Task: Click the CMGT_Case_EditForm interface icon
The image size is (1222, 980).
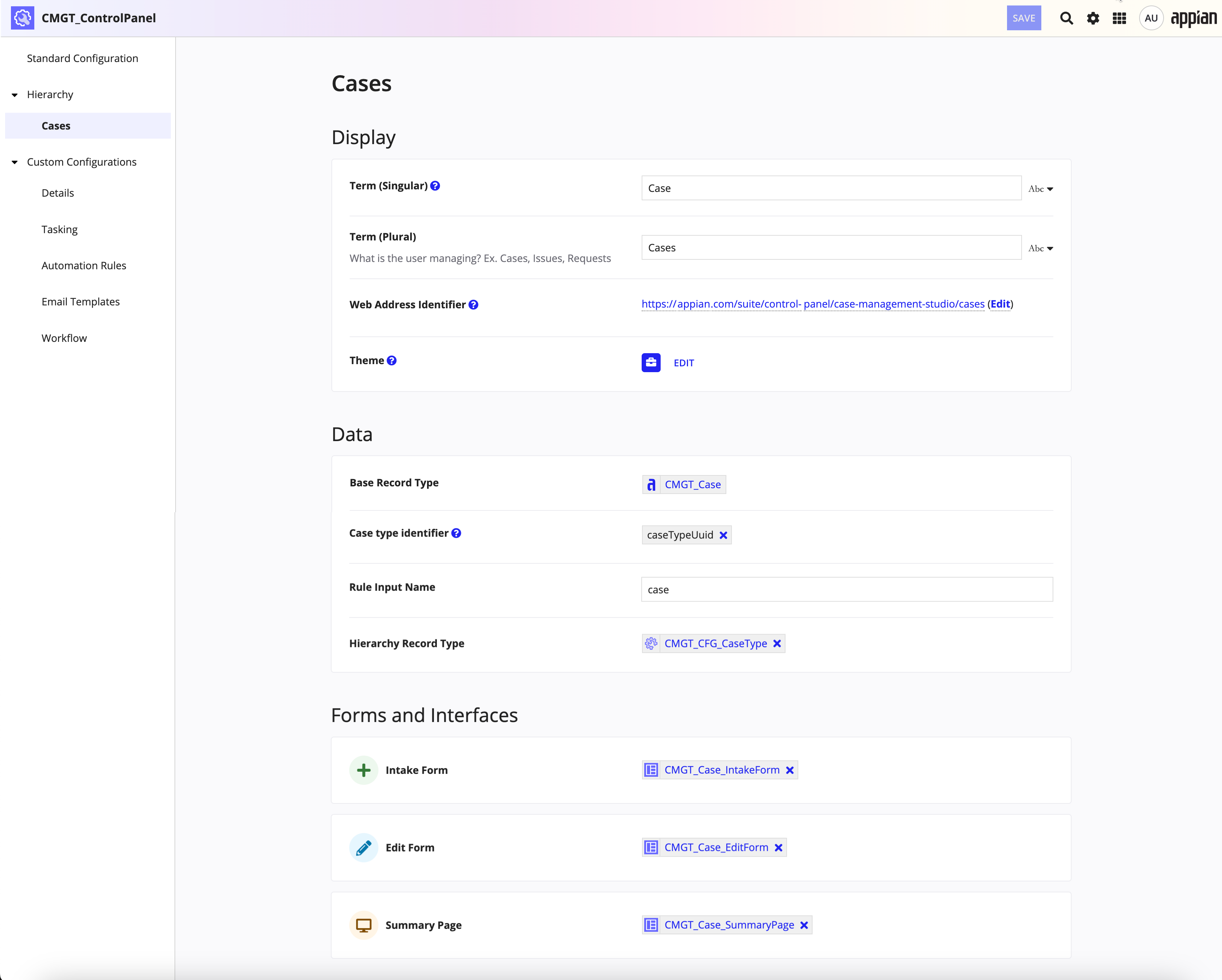Action: [x=651, y=848]
